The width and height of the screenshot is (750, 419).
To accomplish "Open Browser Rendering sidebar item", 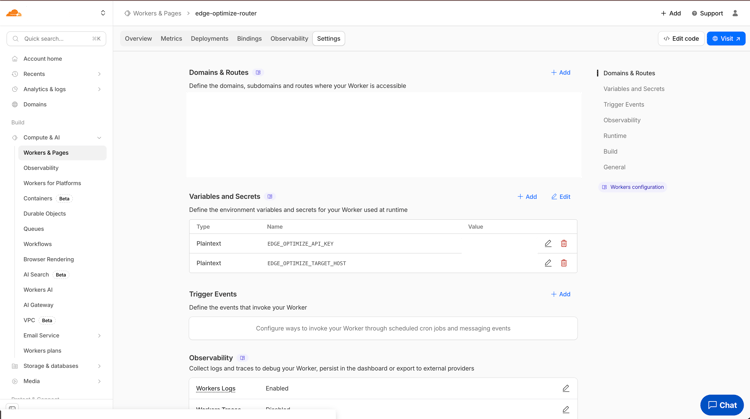I will 48,259.
